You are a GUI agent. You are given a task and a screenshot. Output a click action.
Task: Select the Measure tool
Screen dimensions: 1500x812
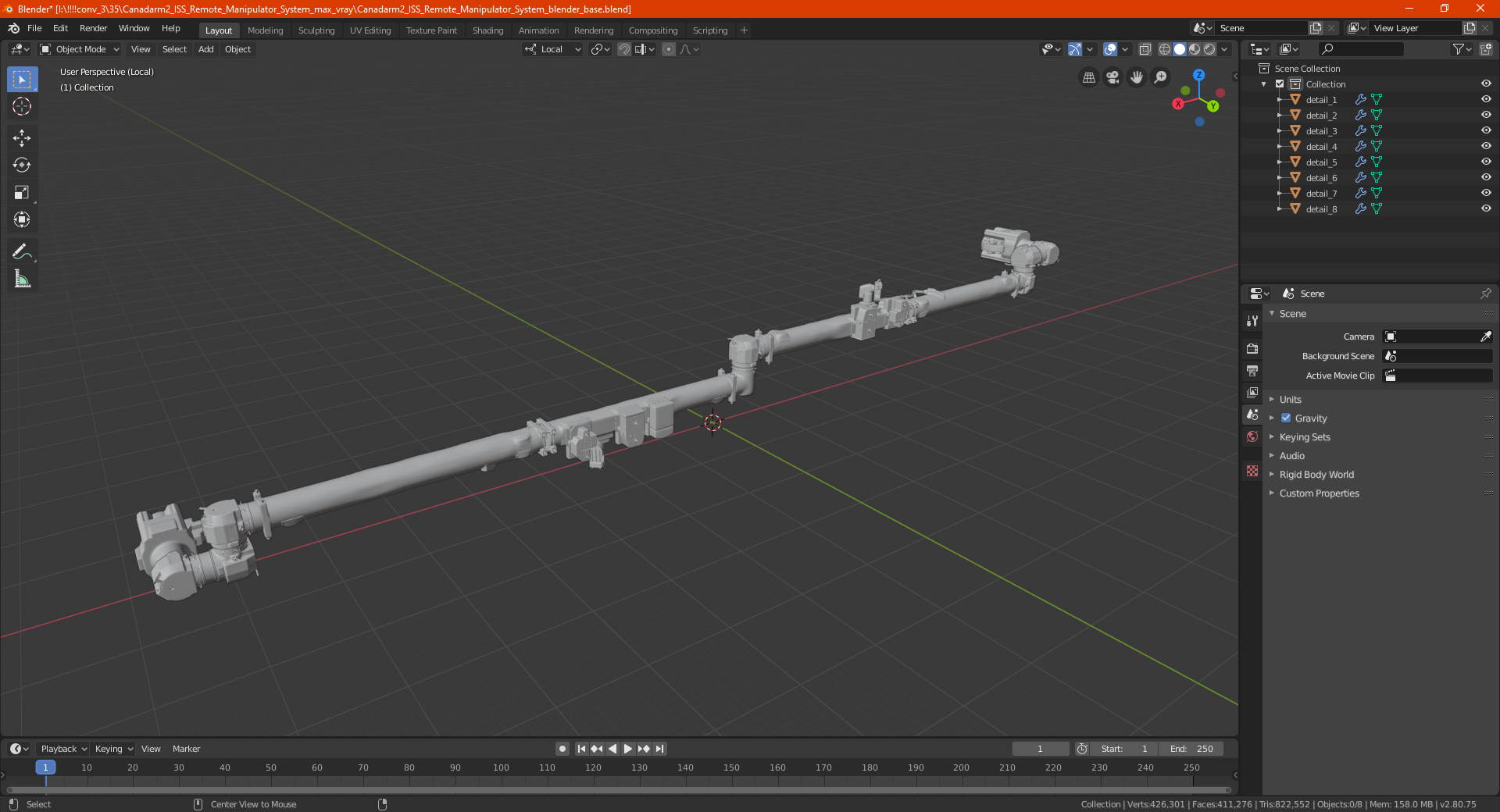click(x=22, y=279)
